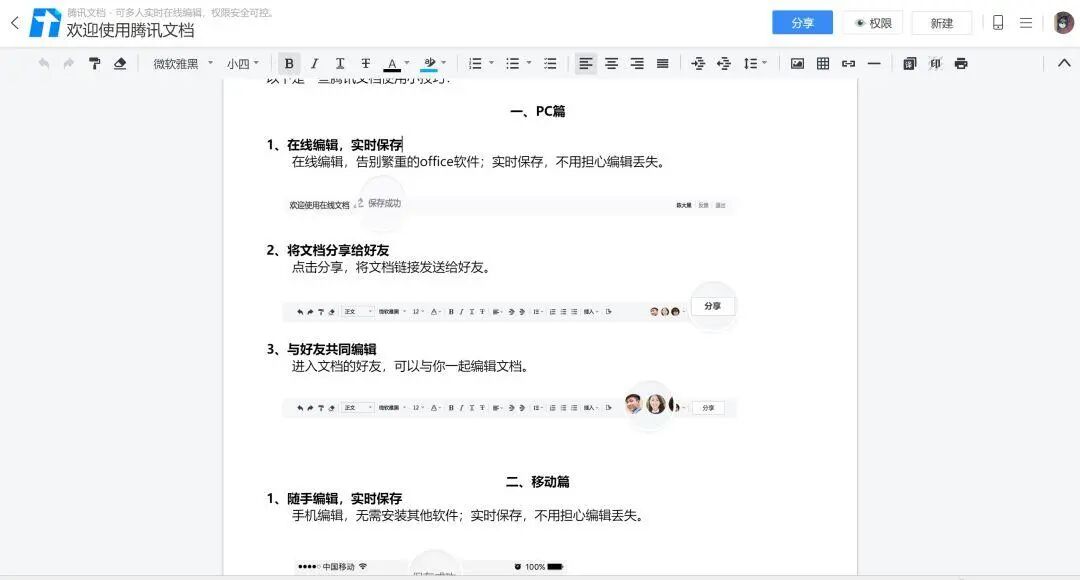Click the 分享 button in the embedded illustration
The height and width of the screenshot is (580, 1080).
[713, 306]
